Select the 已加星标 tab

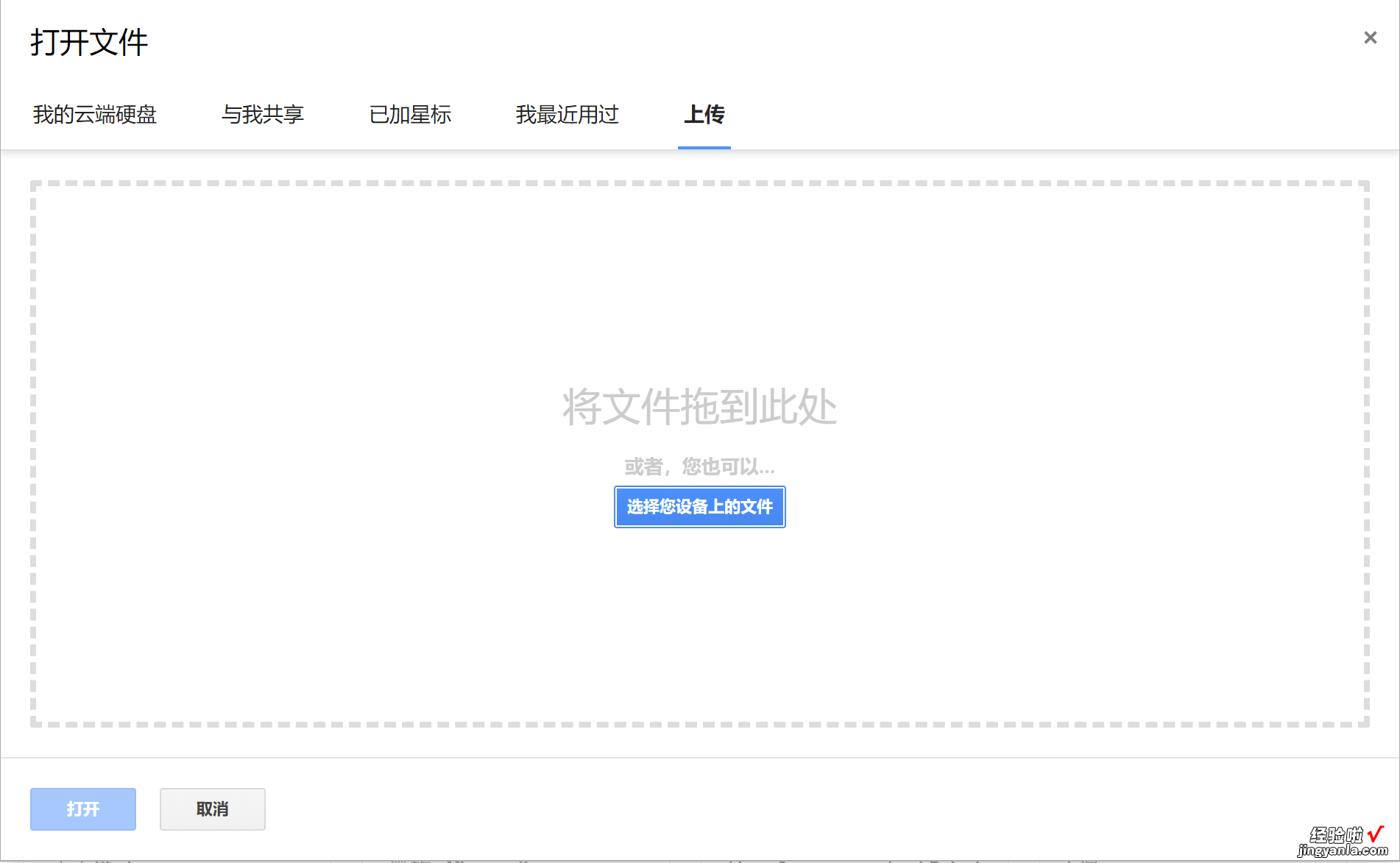point(410,115)
